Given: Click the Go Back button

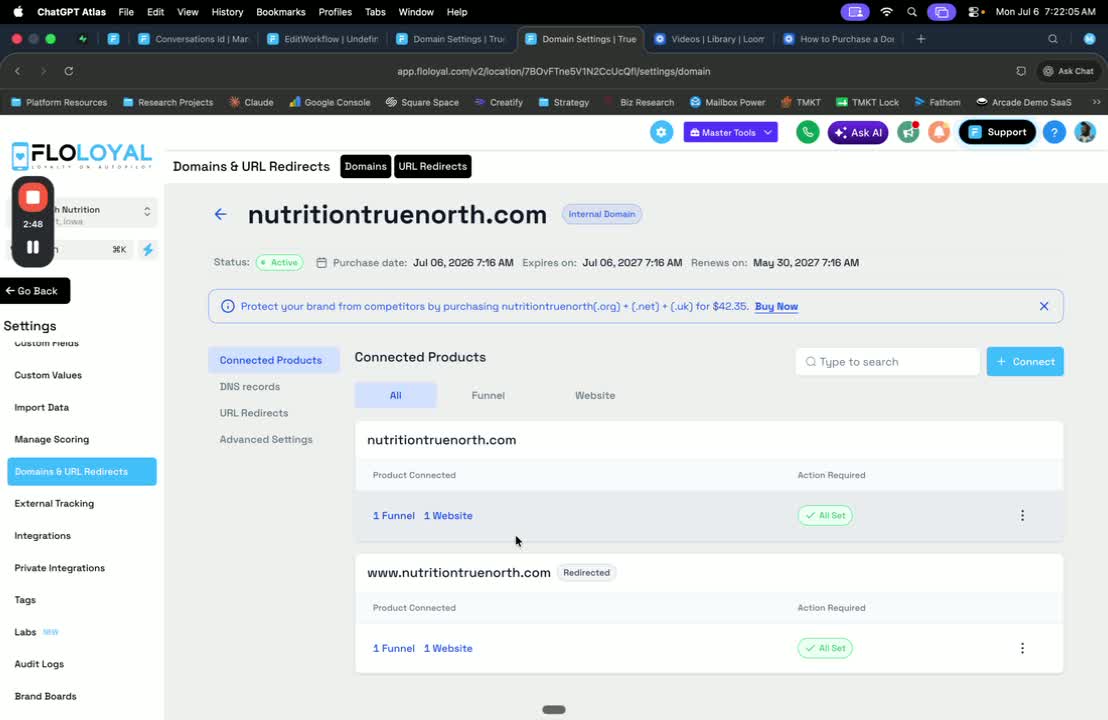Looking at the screenshot, I should tap(33, 290).
